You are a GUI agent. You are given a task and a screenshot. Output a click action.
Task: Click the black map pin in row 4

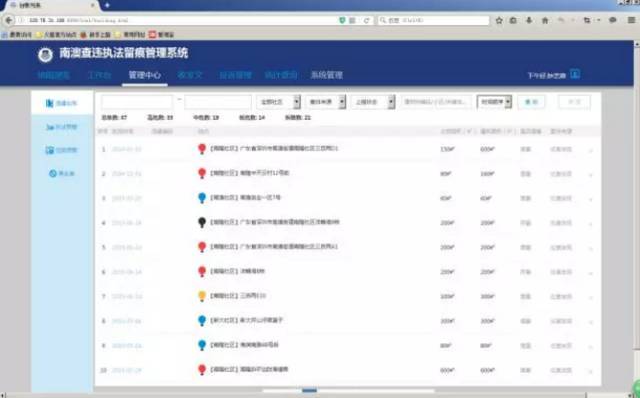pos(202,222)
